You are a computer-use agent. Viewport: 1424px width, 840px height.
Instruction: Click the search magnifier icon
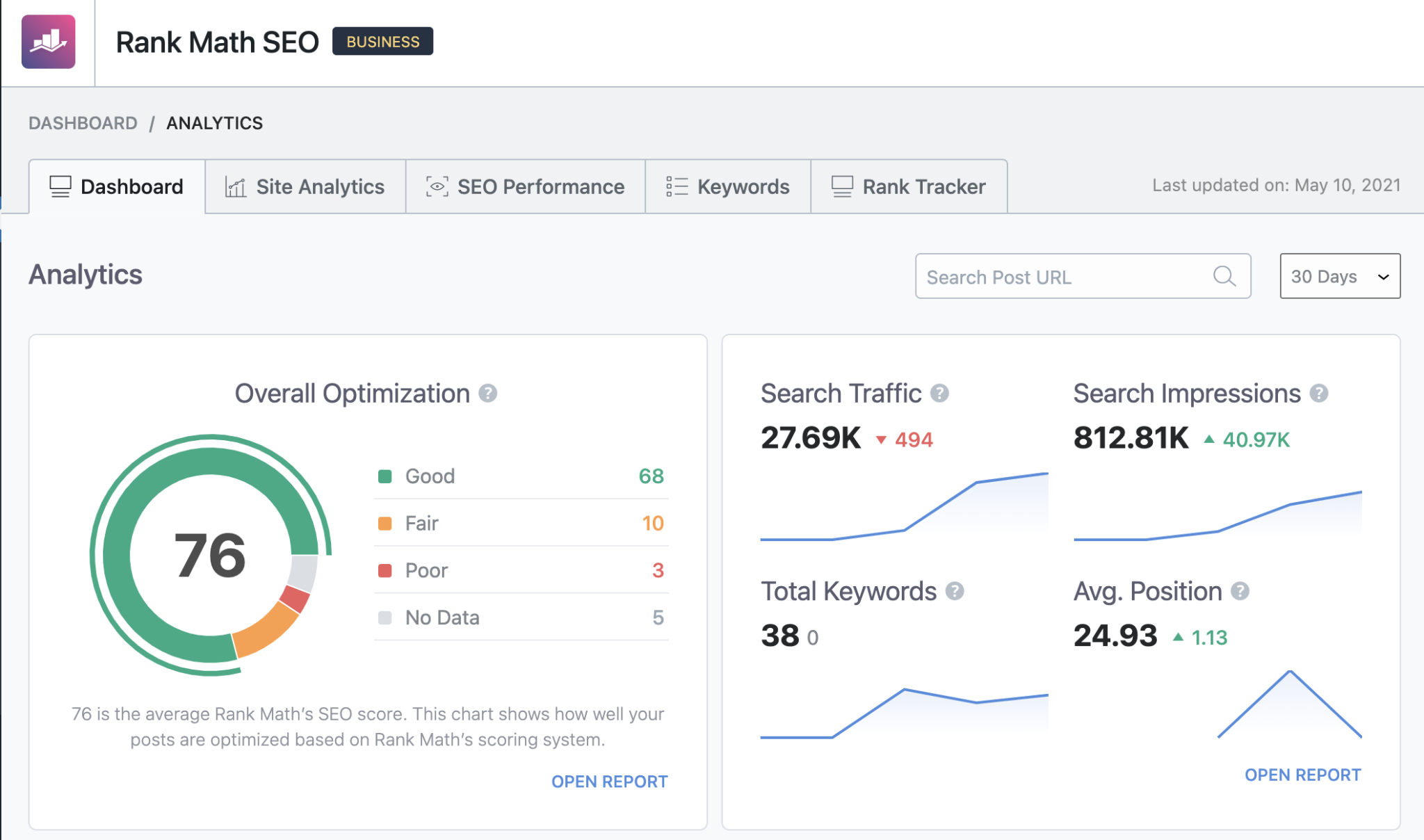click(x=1224, y=276)
